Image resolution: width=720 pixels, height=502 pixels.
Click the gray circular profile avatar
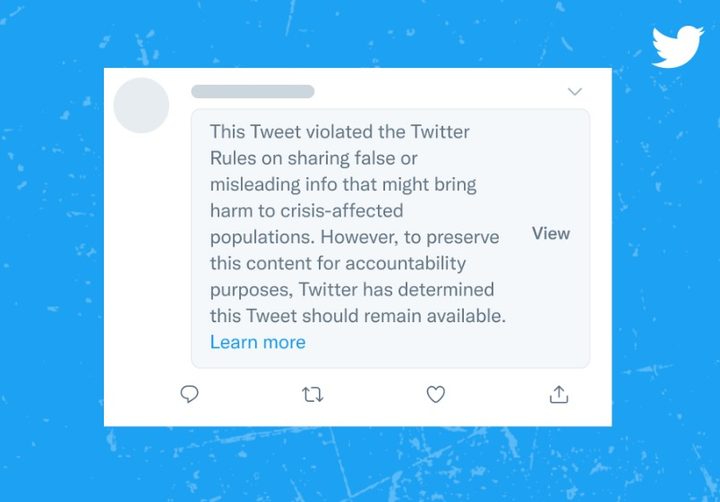[141, 105]
